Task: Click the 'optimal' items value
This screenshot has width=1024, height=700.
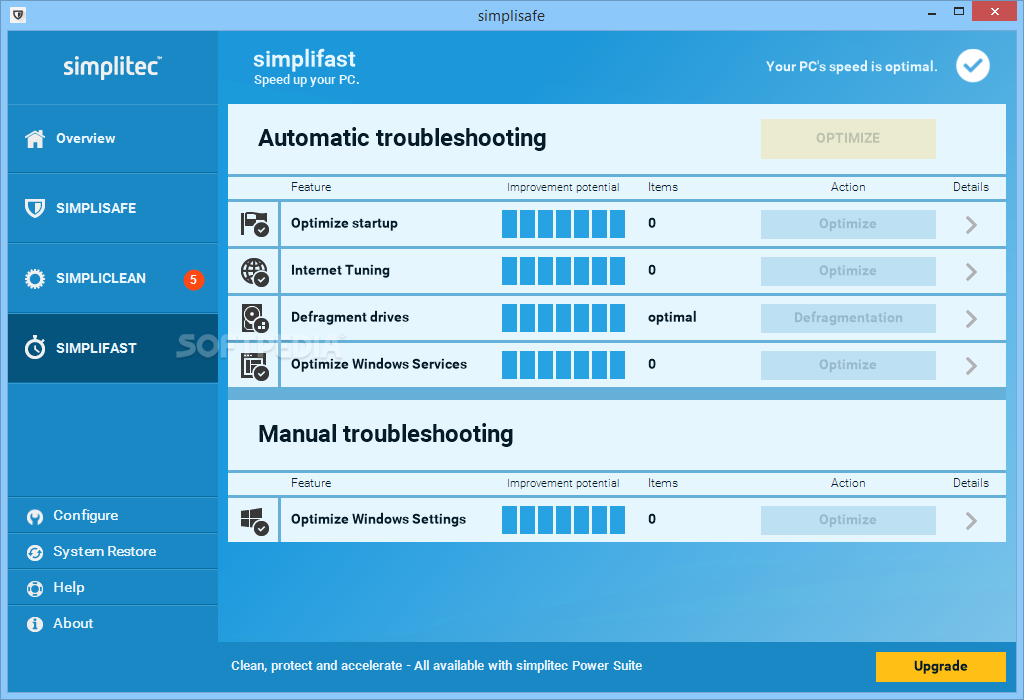Action: 672,317
